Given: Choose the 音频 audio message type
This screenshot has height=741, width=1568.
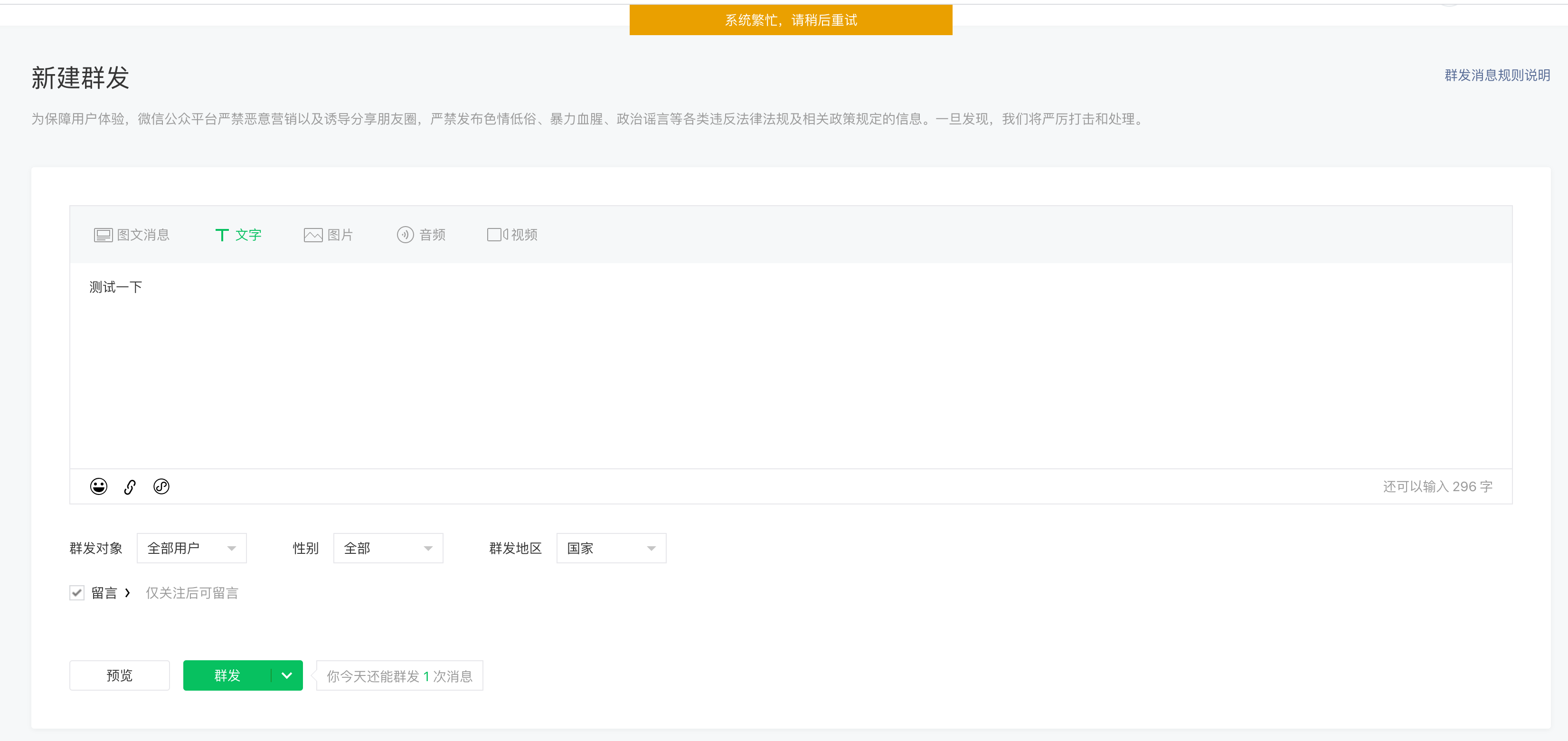Looking at the screenshot, I should 421,235.
